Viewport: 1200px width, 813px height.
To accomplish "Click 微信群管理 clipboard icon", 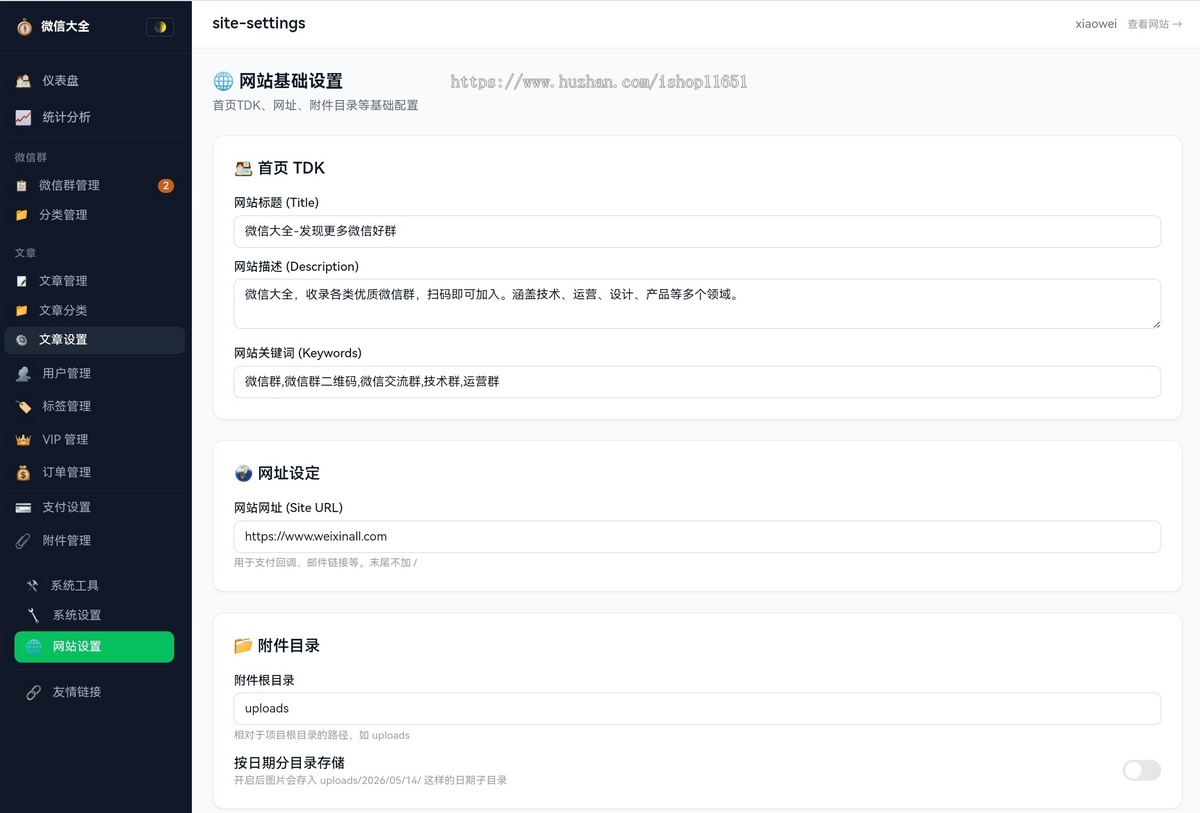I will [21, 185].
